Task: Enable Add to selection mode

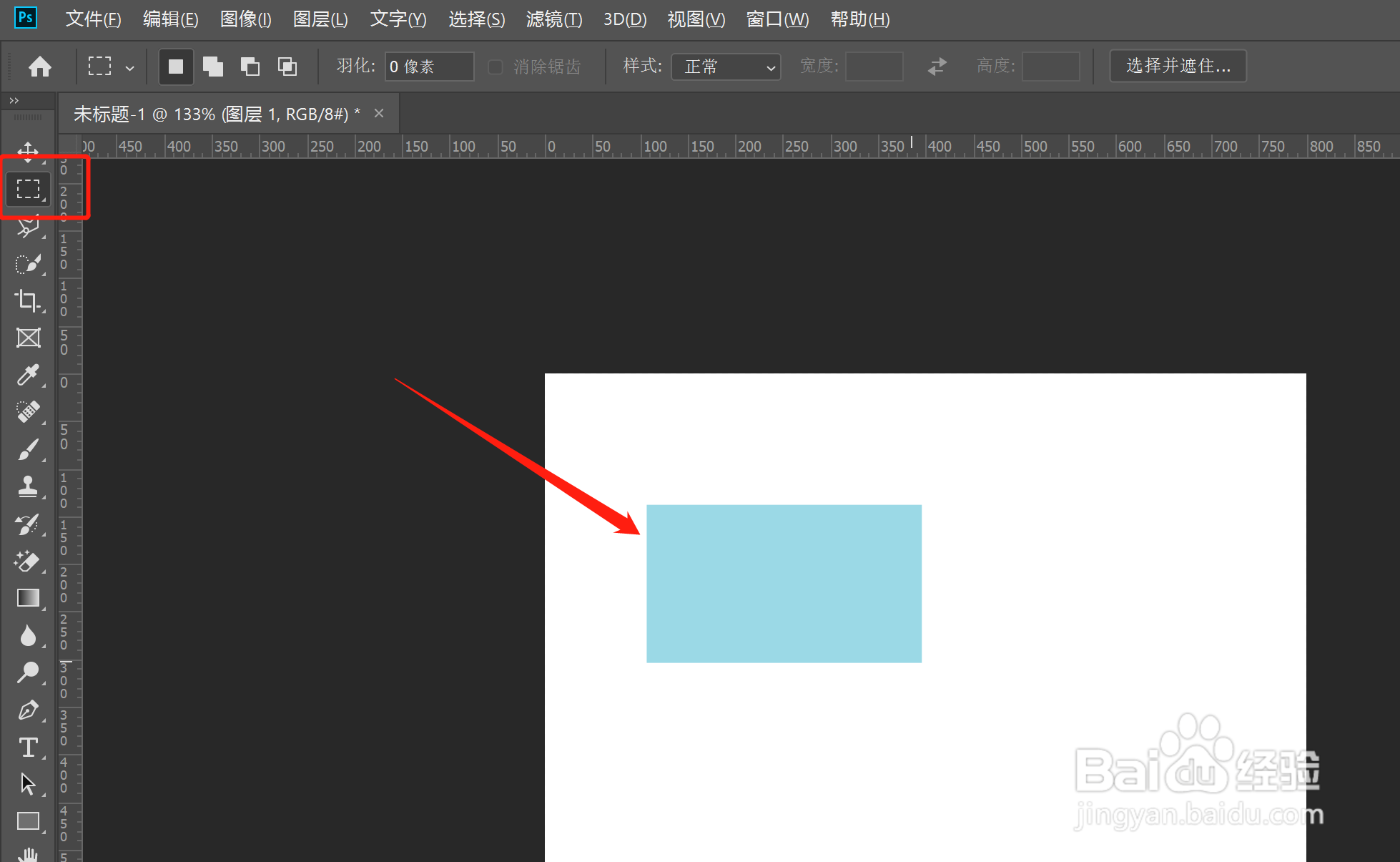Action: [x=213, y=67]
